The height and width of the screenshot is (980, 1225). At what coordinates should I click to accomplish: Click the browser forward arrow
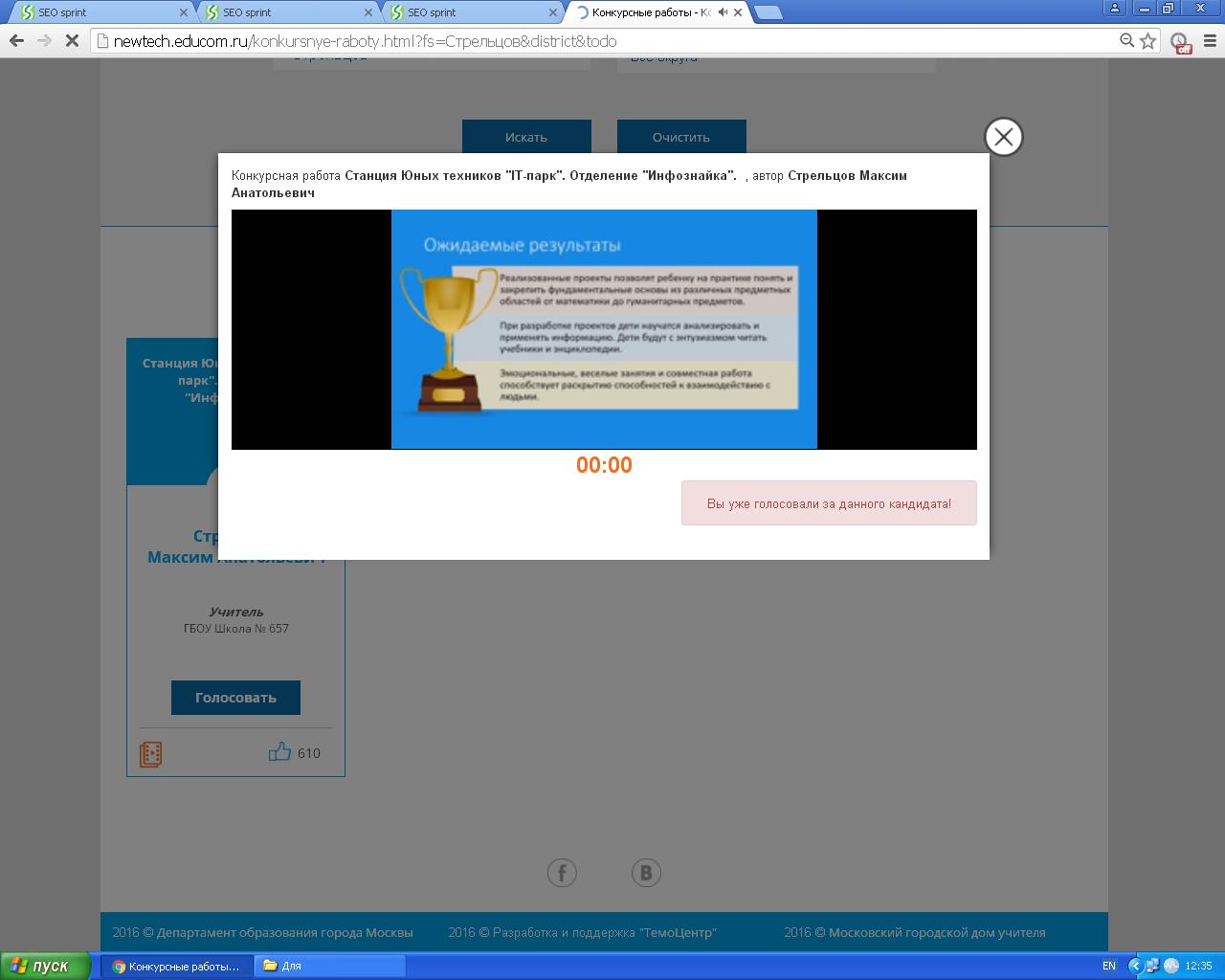click(44, 41)
